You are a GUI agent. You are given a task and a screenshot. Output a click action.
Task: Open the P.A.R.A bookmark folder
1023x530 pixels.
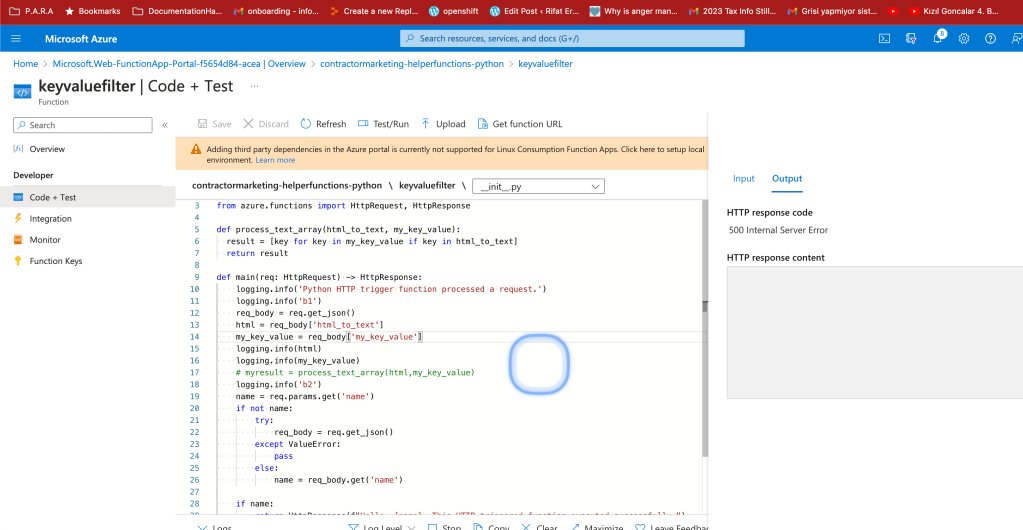pos(32,11)
